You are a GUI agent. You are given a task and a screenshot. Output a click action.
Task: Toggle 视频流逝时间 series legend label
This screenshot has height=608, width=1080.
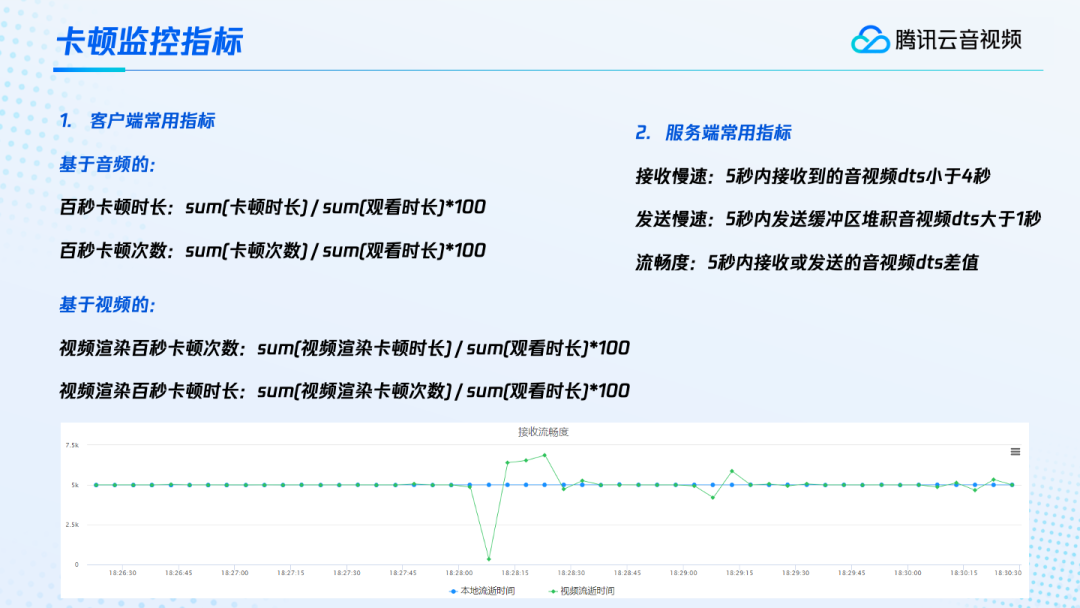pyautogui.click(x=587, y=591)
